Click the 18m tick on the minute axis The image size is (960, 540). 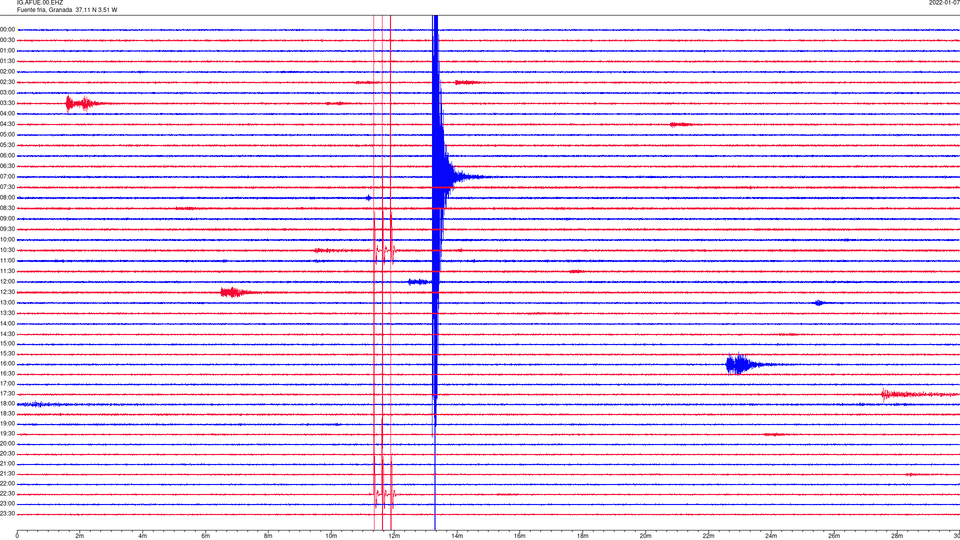[x=582, y=536]
